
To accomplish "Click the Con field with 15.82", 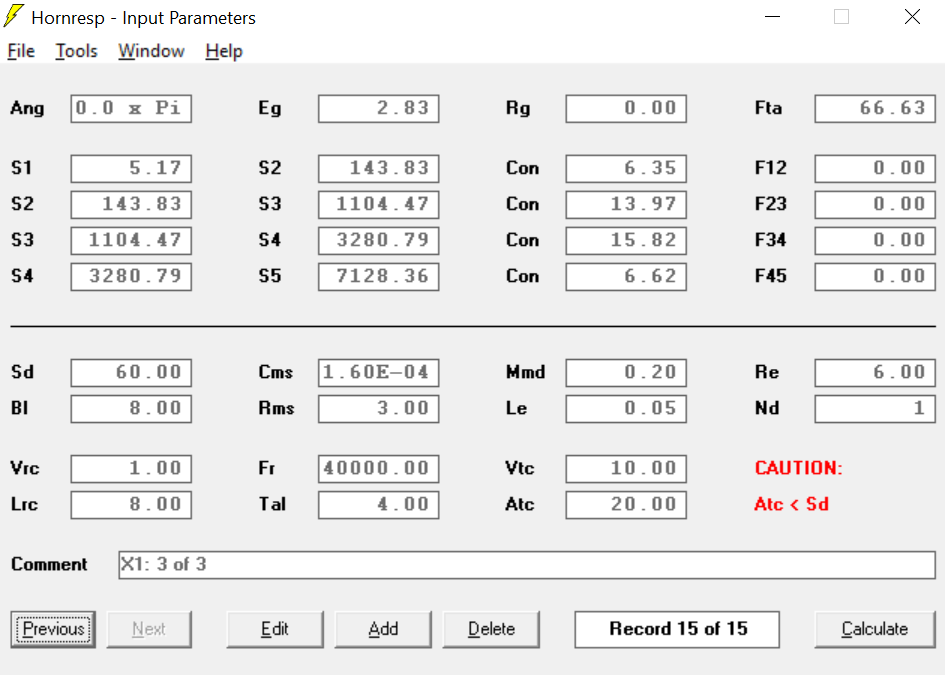I will (626, 240).
